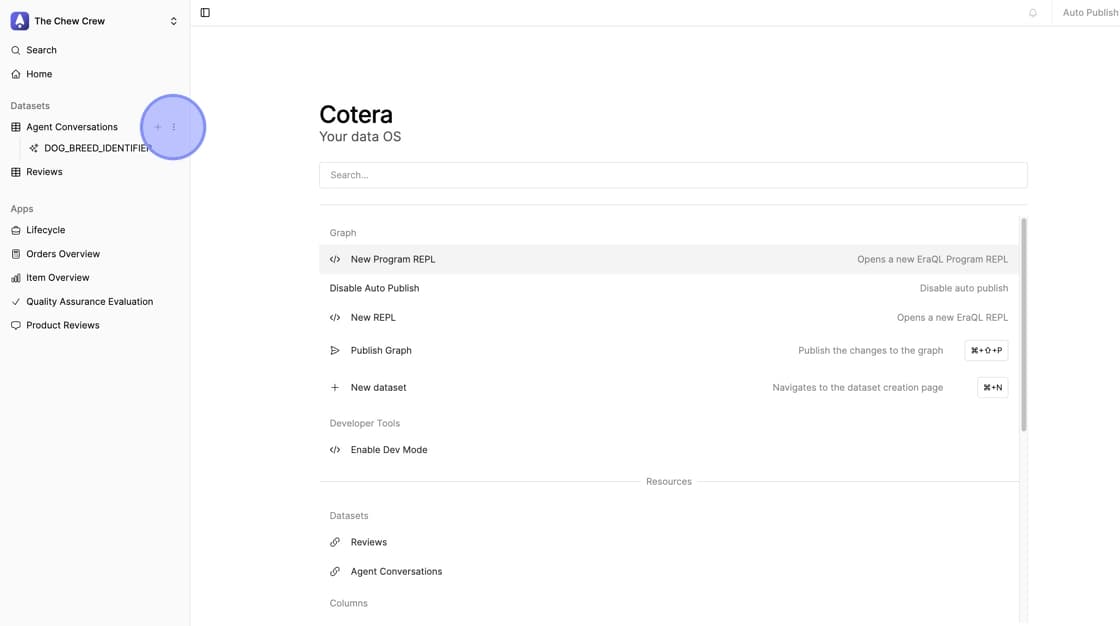Open the Lifecycle app
The image size is (1120, 626).
(x=45, y=230)
